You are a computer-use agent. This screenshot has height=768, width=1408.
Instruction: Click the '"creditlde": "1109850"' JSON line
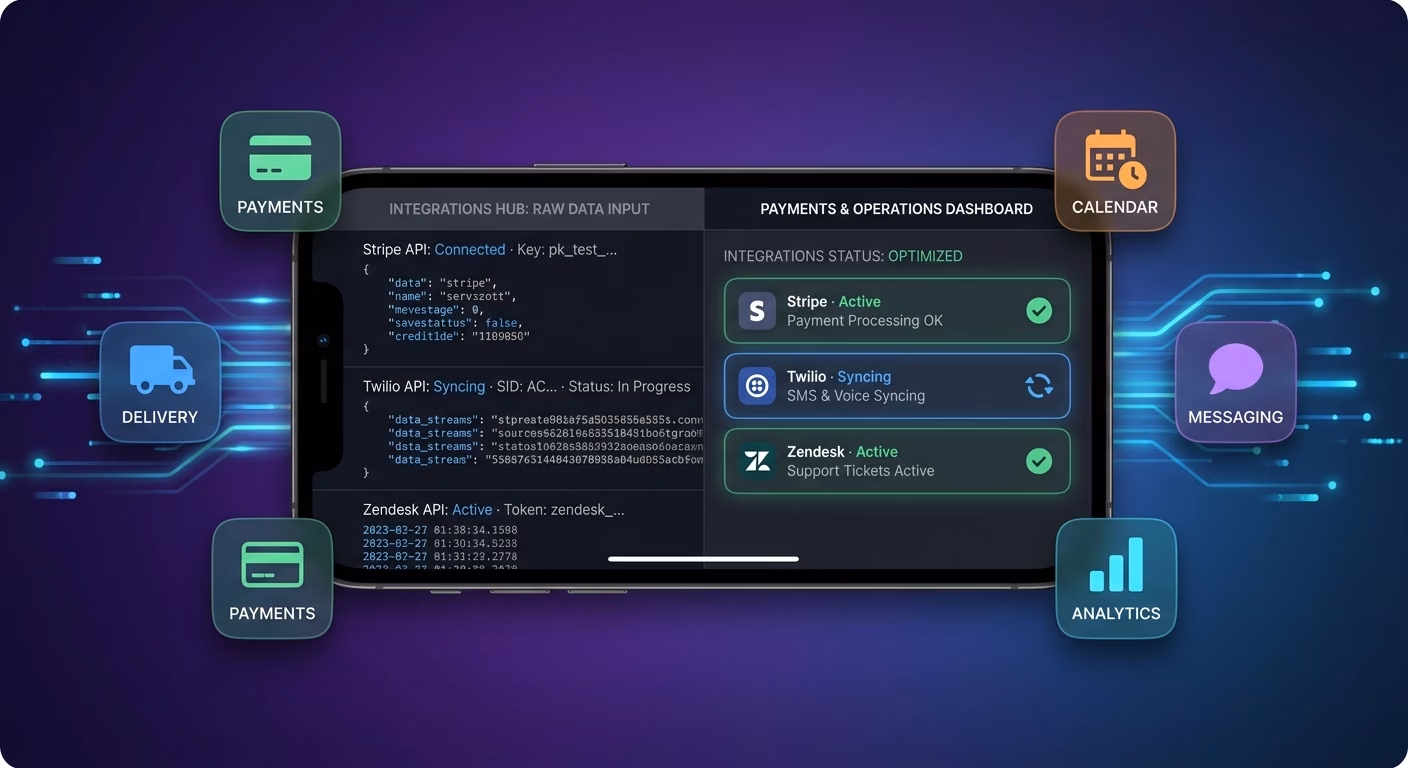459,336
